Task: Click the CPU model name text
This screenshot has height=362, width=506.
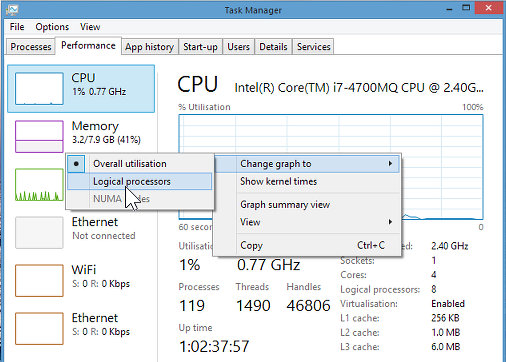Action: coord(359,88)
